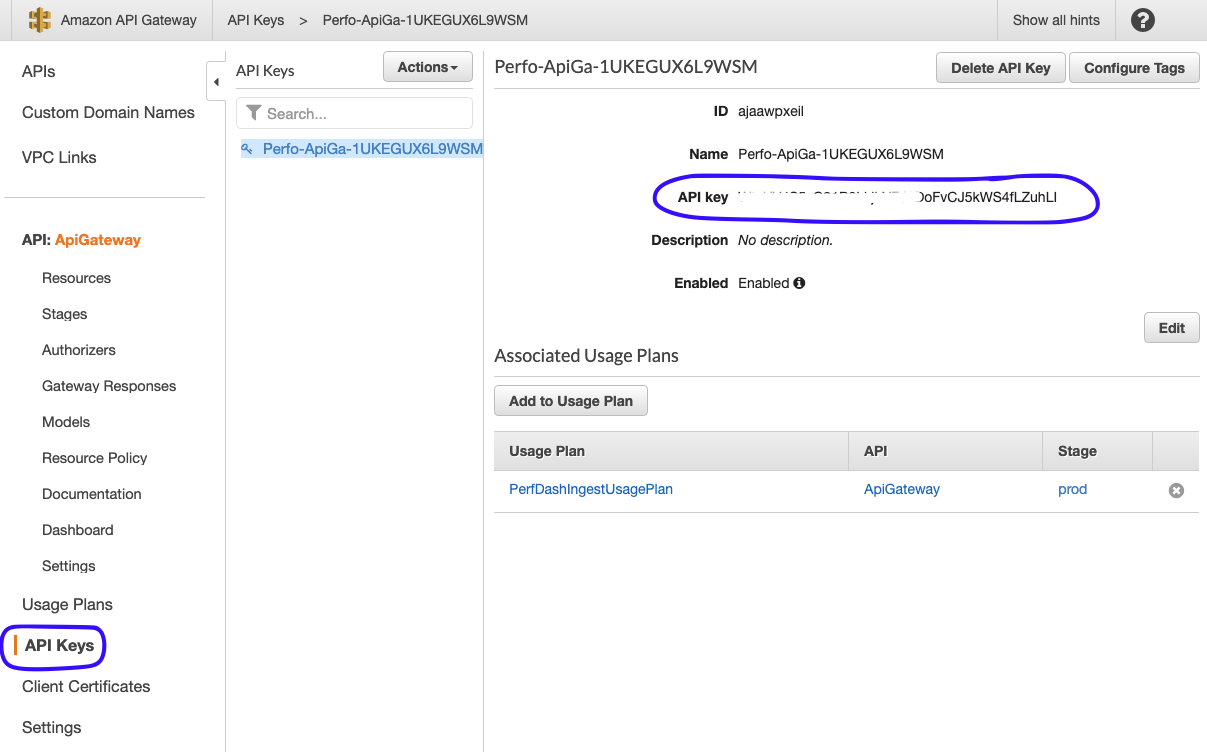Viewport: 1207px width, 754px height.
Task: Click Add to Usage Plan button
Action: pyautogui.click(x=571, y=401)
